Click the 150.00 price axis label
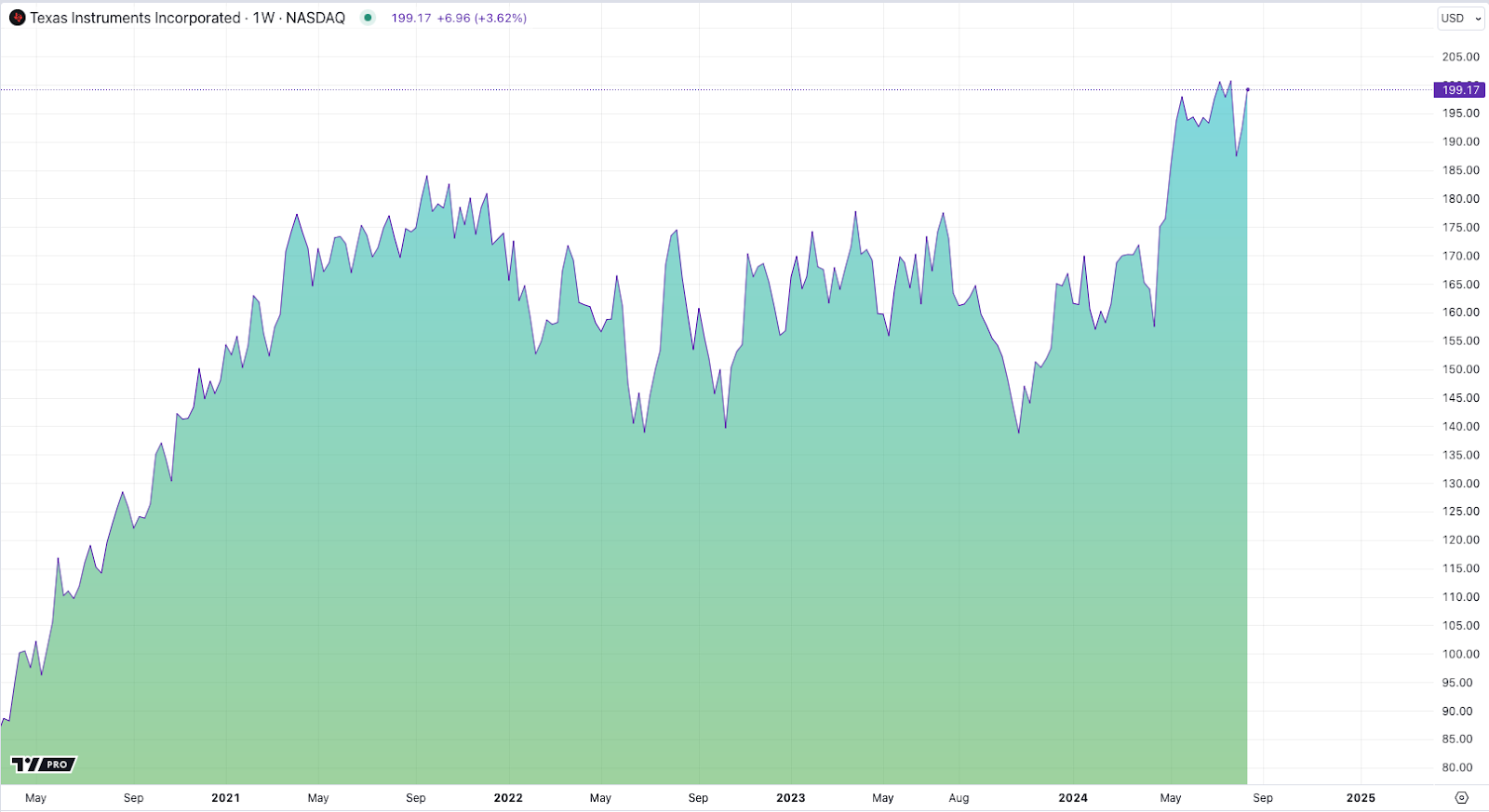 [1460, 369]
